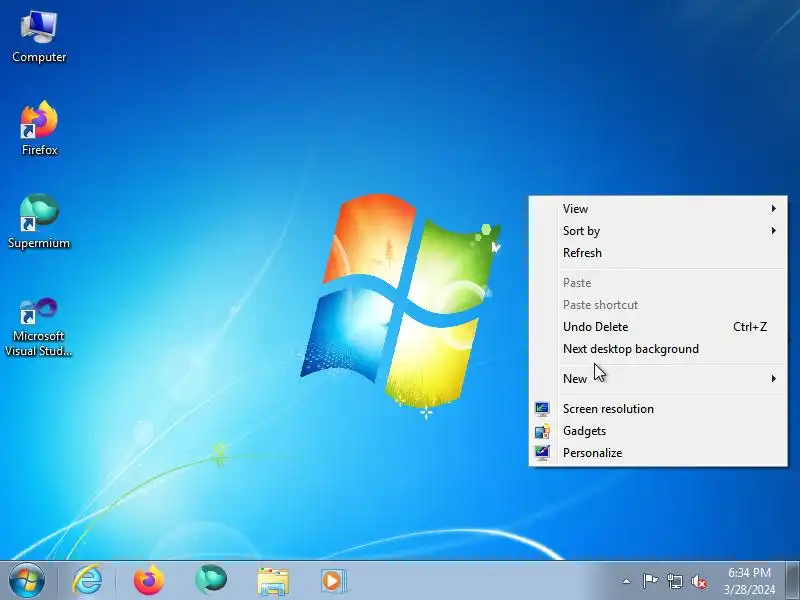Open the clock showing 6:34 PM
800x600 pixels.
pos(749,581)
